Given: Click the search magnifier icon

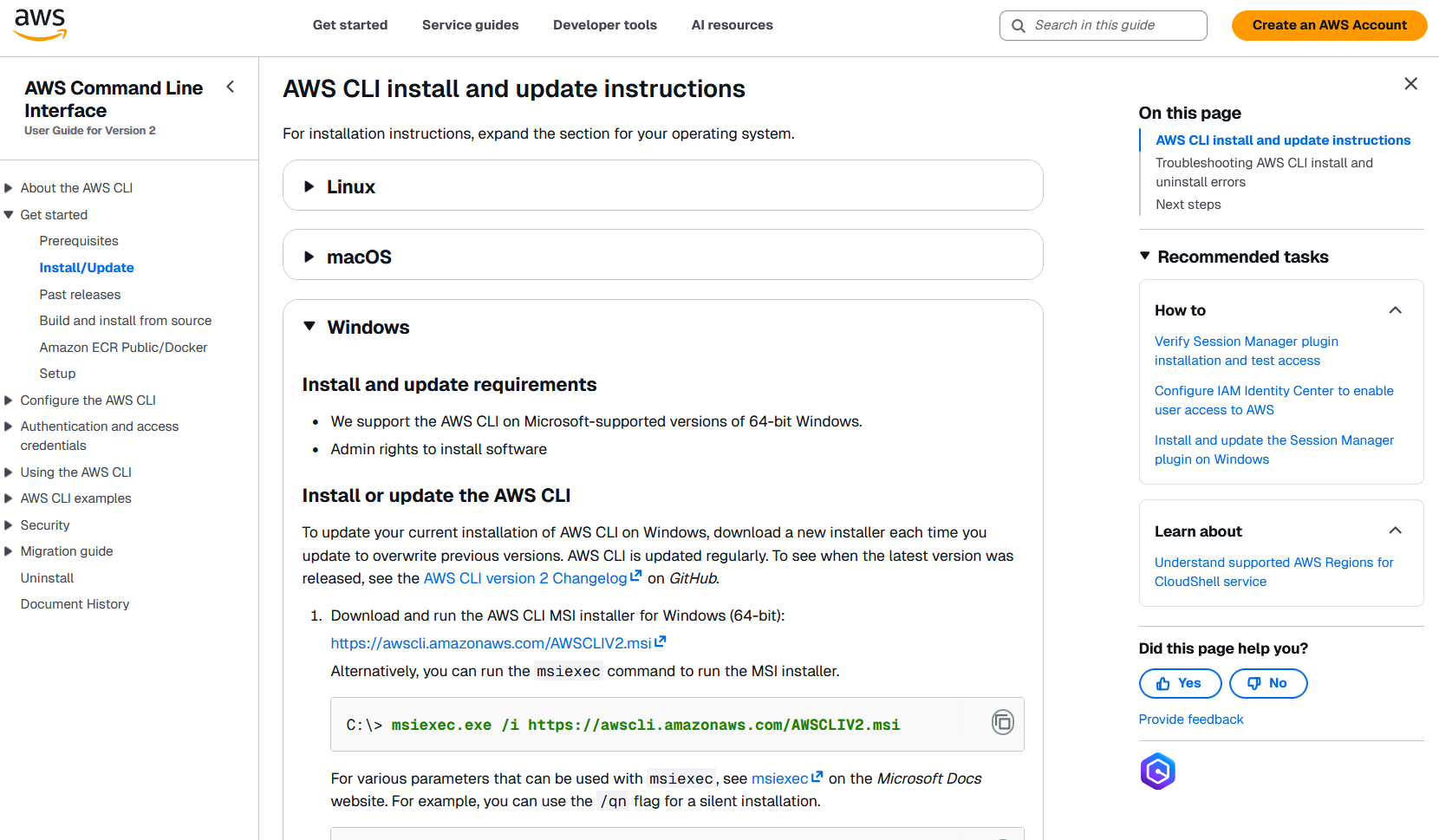Looking at the screenshot, I should point(1019,26).
